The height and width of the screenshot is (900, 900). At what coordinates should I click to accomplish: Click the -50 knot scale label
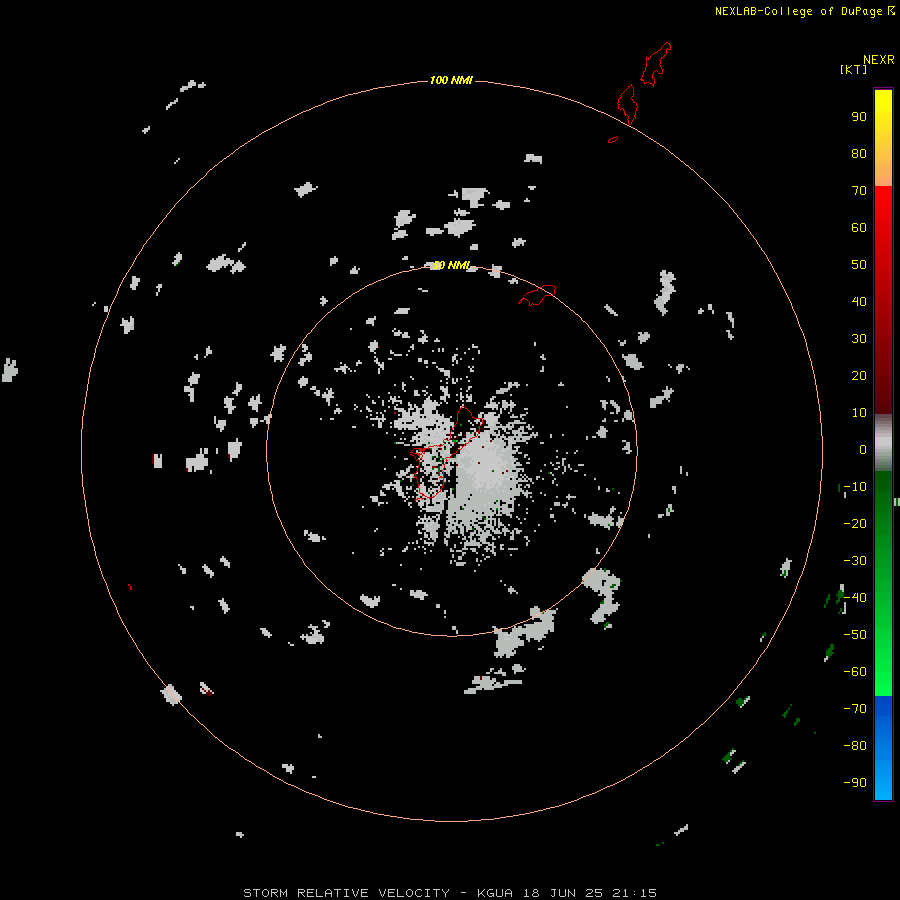pyautogui.click(x=855, y=634)
